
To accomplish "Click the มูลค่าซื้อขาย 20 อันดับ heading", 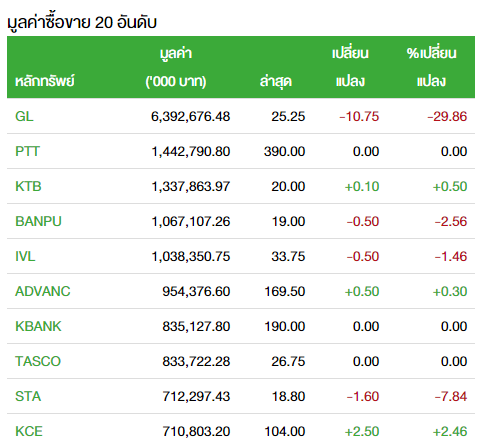I will coord(82,23).
